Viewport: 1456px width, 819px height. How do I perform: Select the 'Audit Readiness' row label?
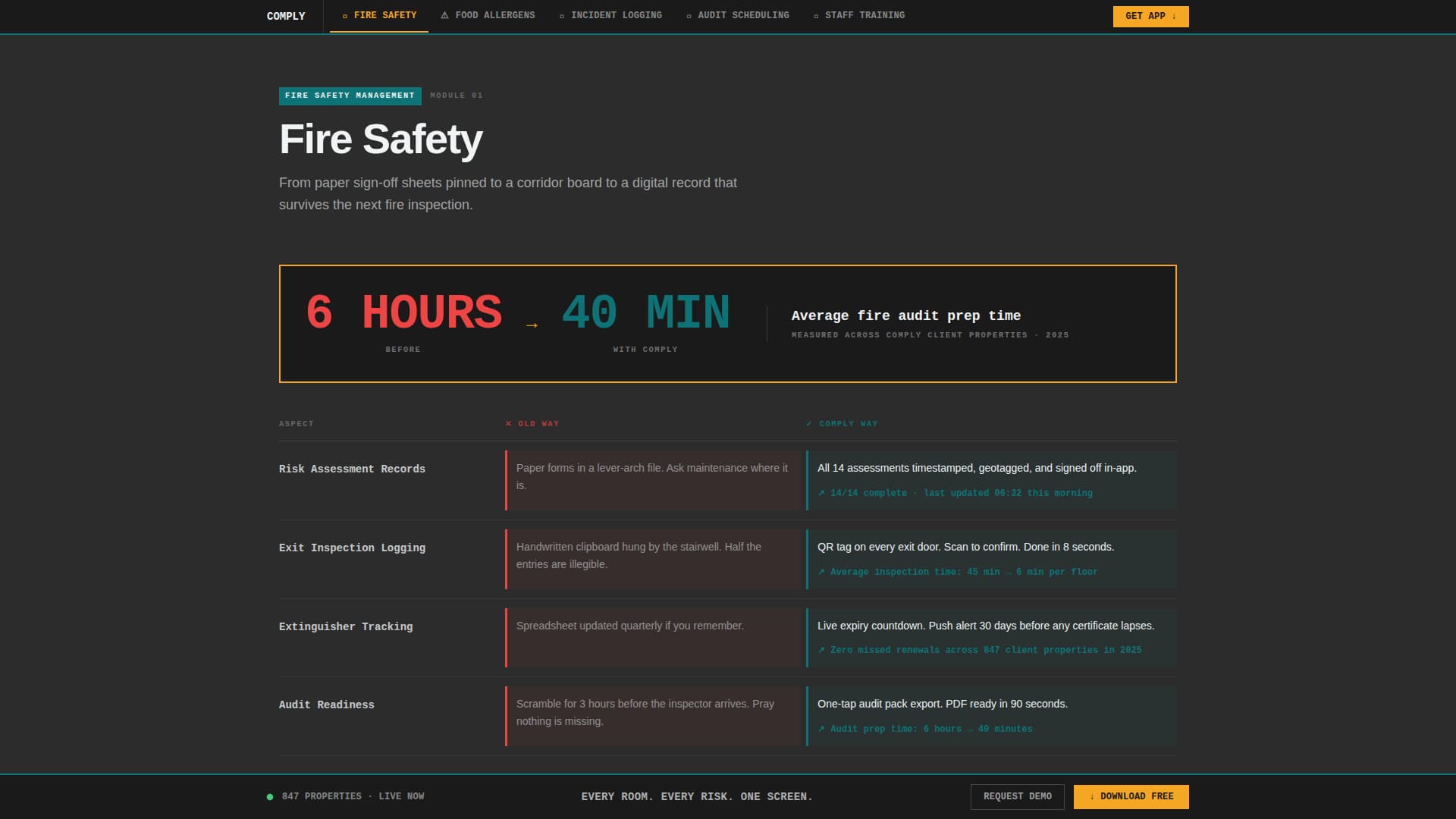point(327,705)
